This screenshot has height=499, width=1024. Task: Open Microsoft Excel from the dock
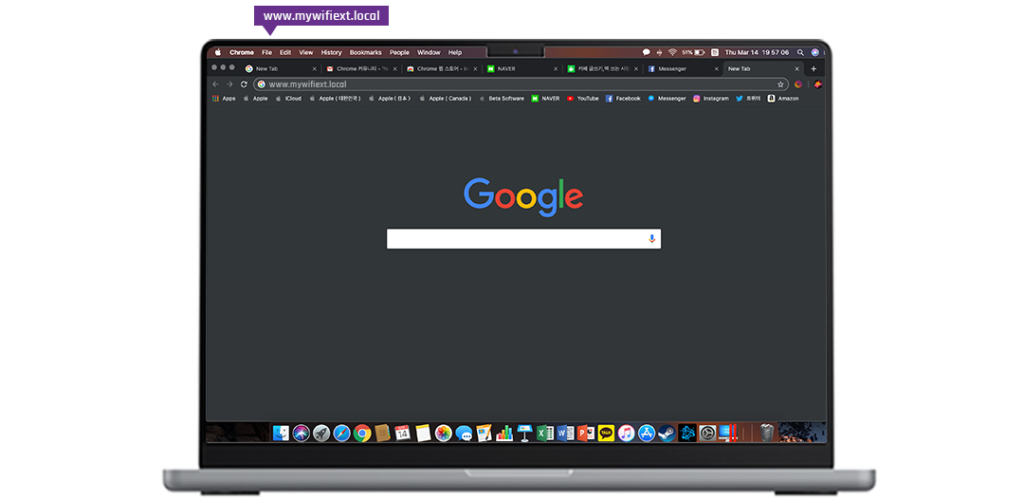coord(545,433)
